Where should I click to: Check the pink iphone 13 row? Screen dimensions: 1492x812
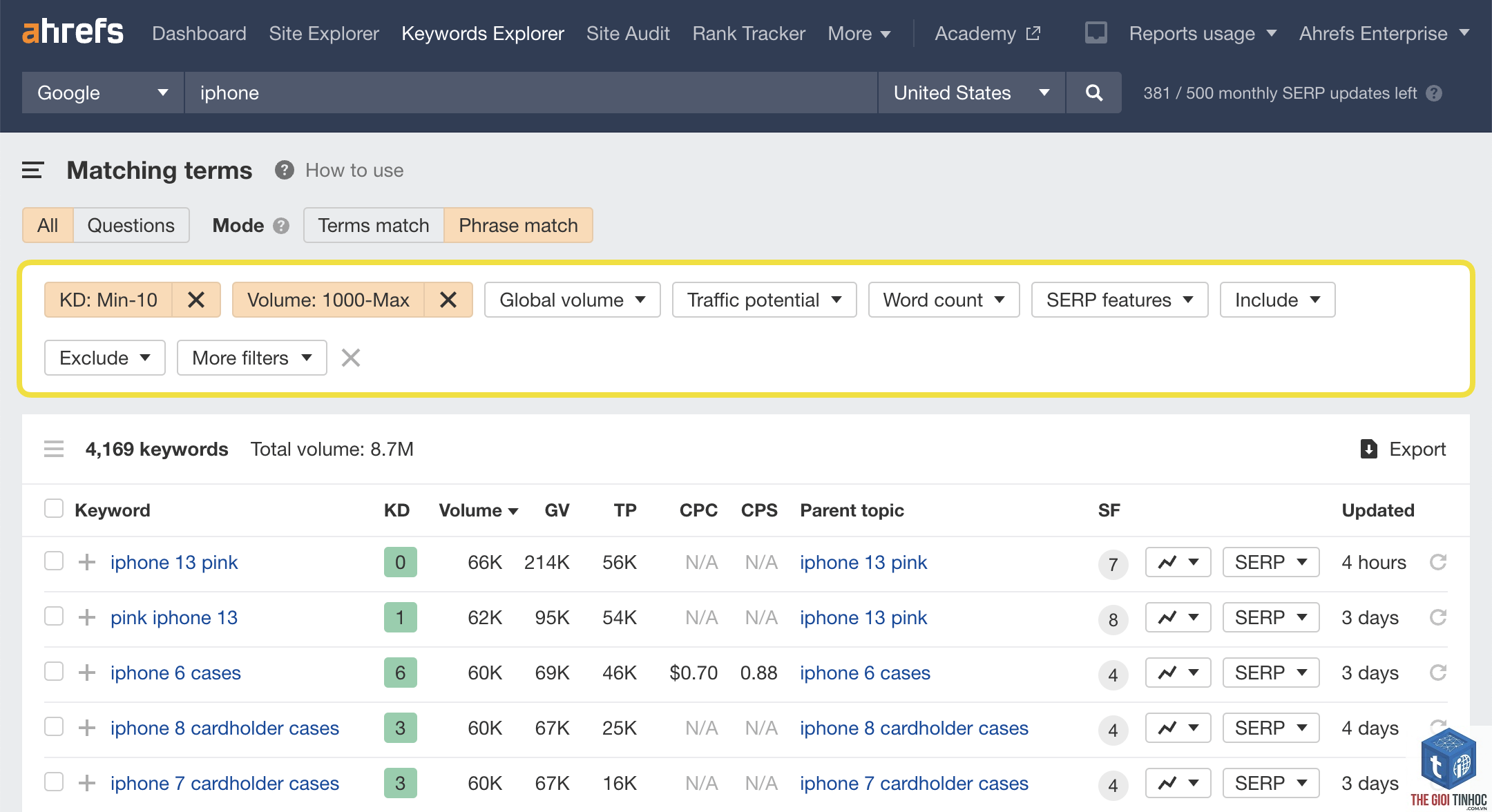click(x=54, y=616)
